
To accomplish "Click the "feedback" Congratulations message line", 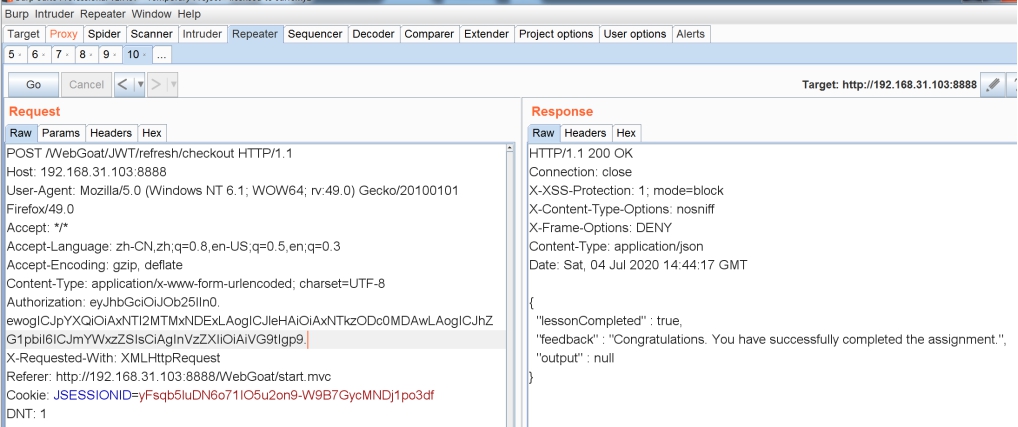I will click(771, 339).
